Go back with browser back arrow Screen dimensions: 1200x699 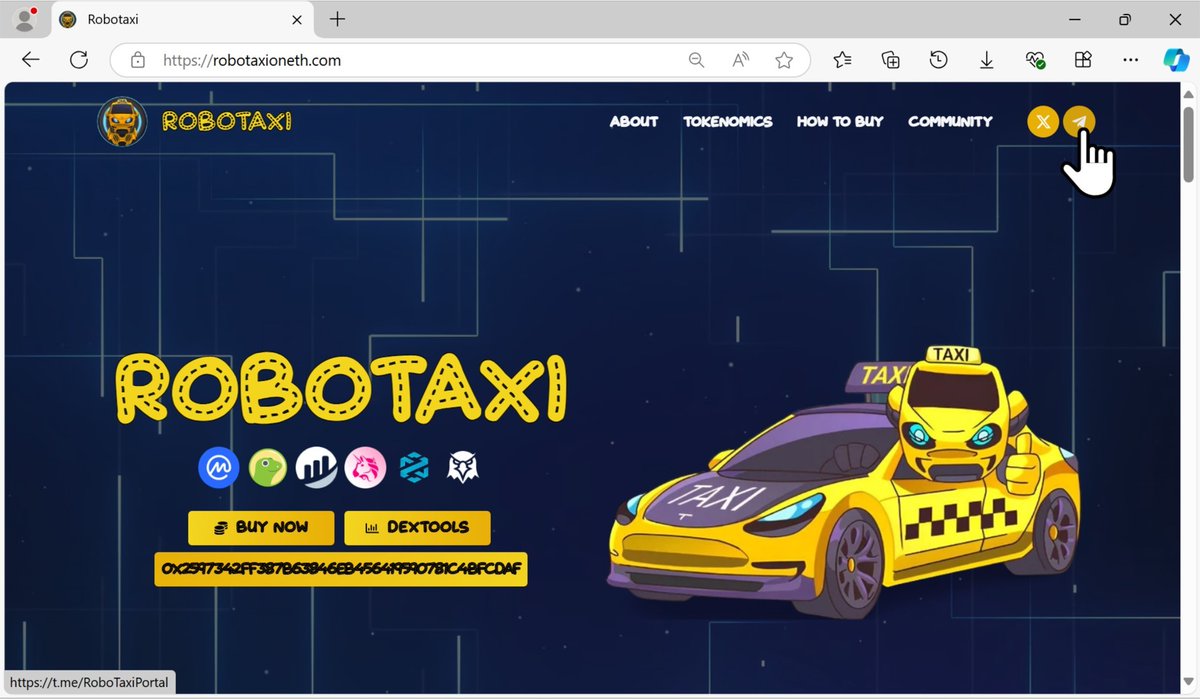pos(30,60)
